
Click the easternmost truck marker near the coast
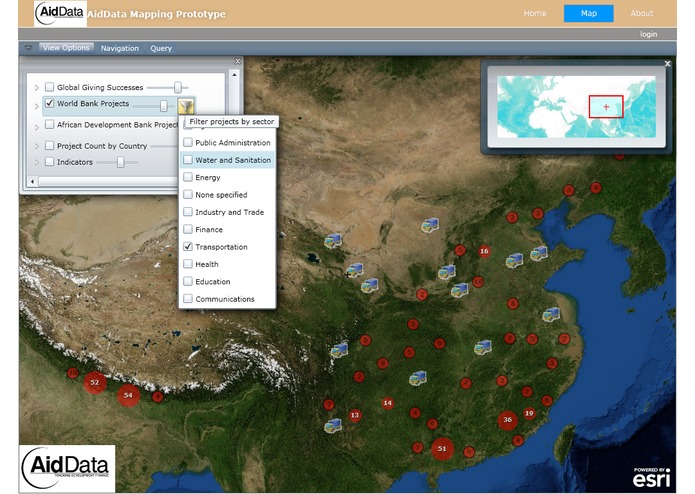(551, 314)
